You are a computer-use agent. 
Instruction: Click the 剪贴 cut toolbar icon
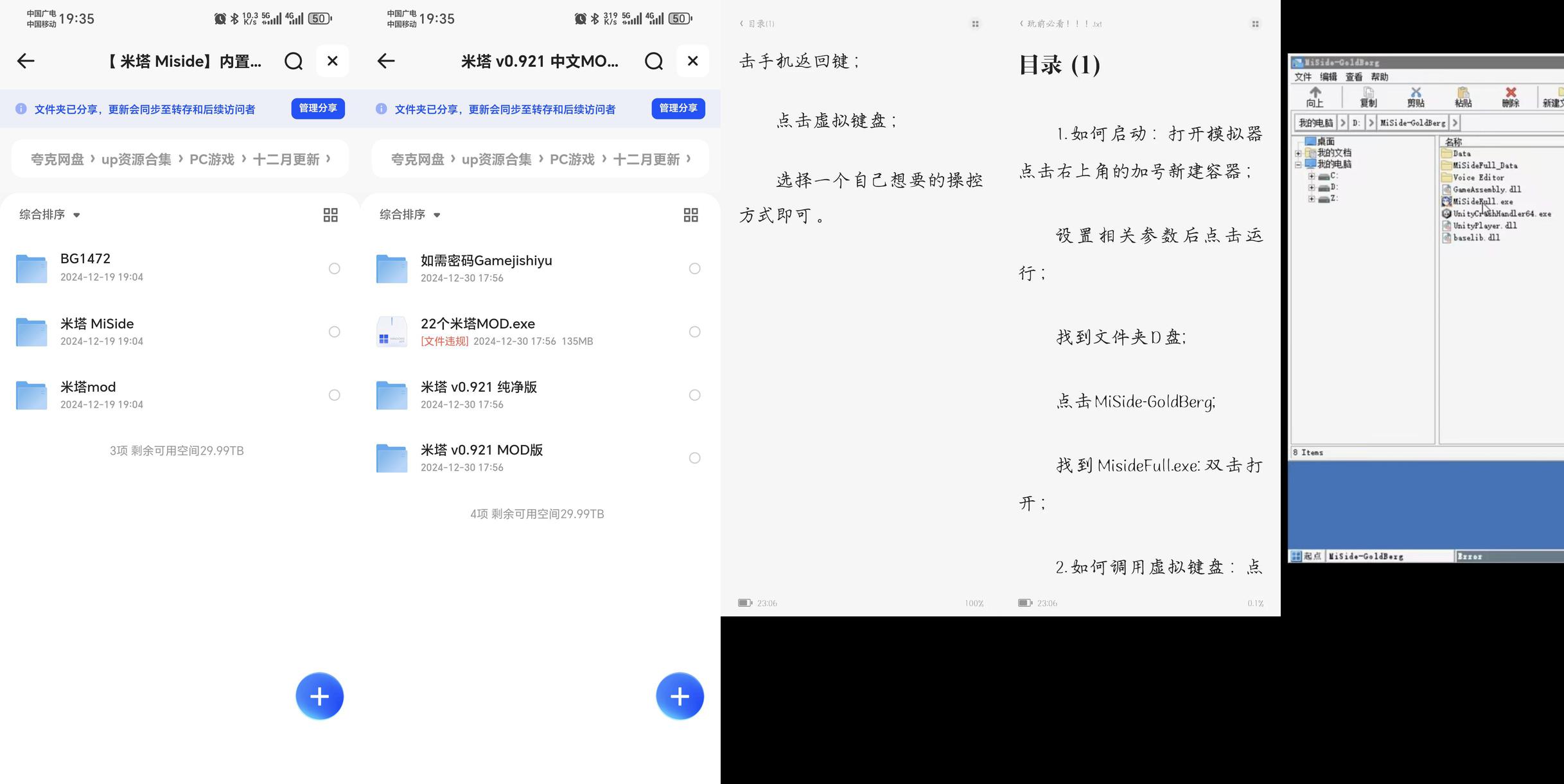click(x=1416, y=97)
